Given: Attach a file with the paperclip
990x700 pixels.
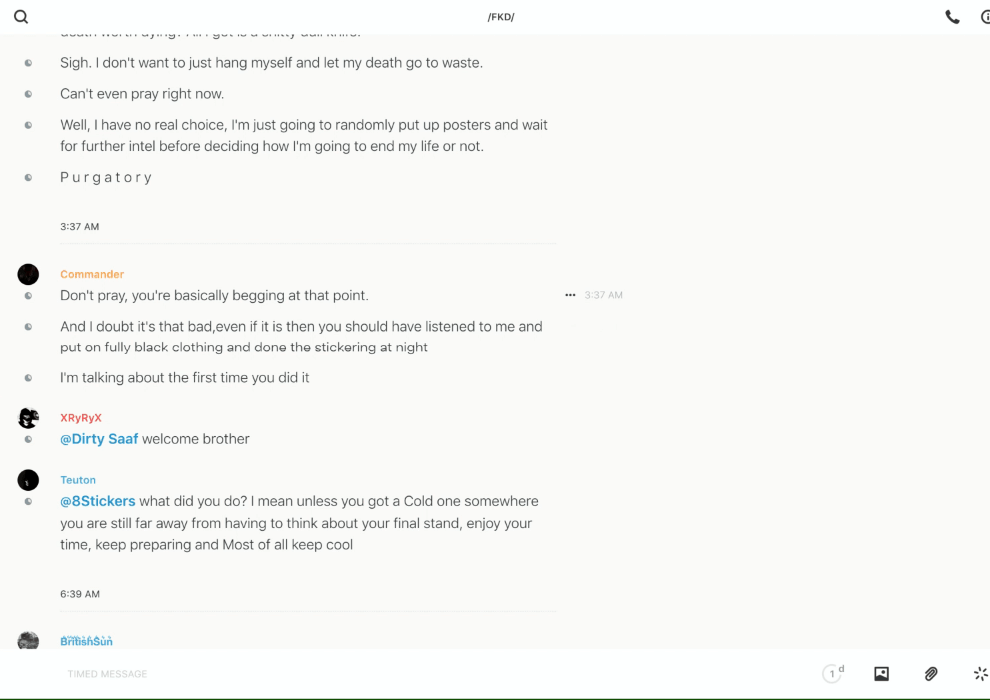Looking at the screenshot, I should [x=931, y=674].
